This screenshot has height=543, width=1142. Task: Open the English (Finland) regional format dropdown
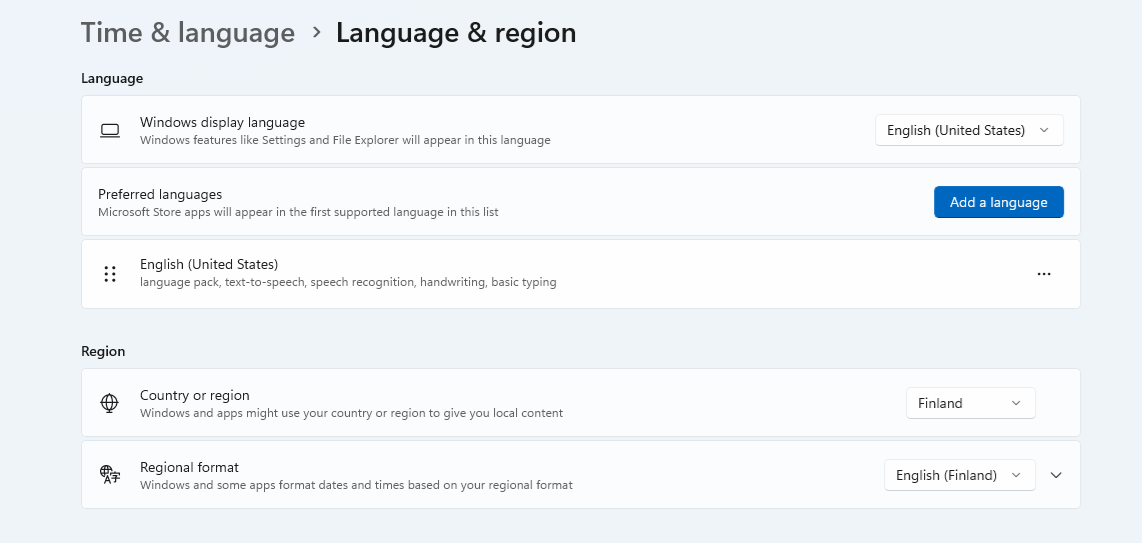coord(958,475)
